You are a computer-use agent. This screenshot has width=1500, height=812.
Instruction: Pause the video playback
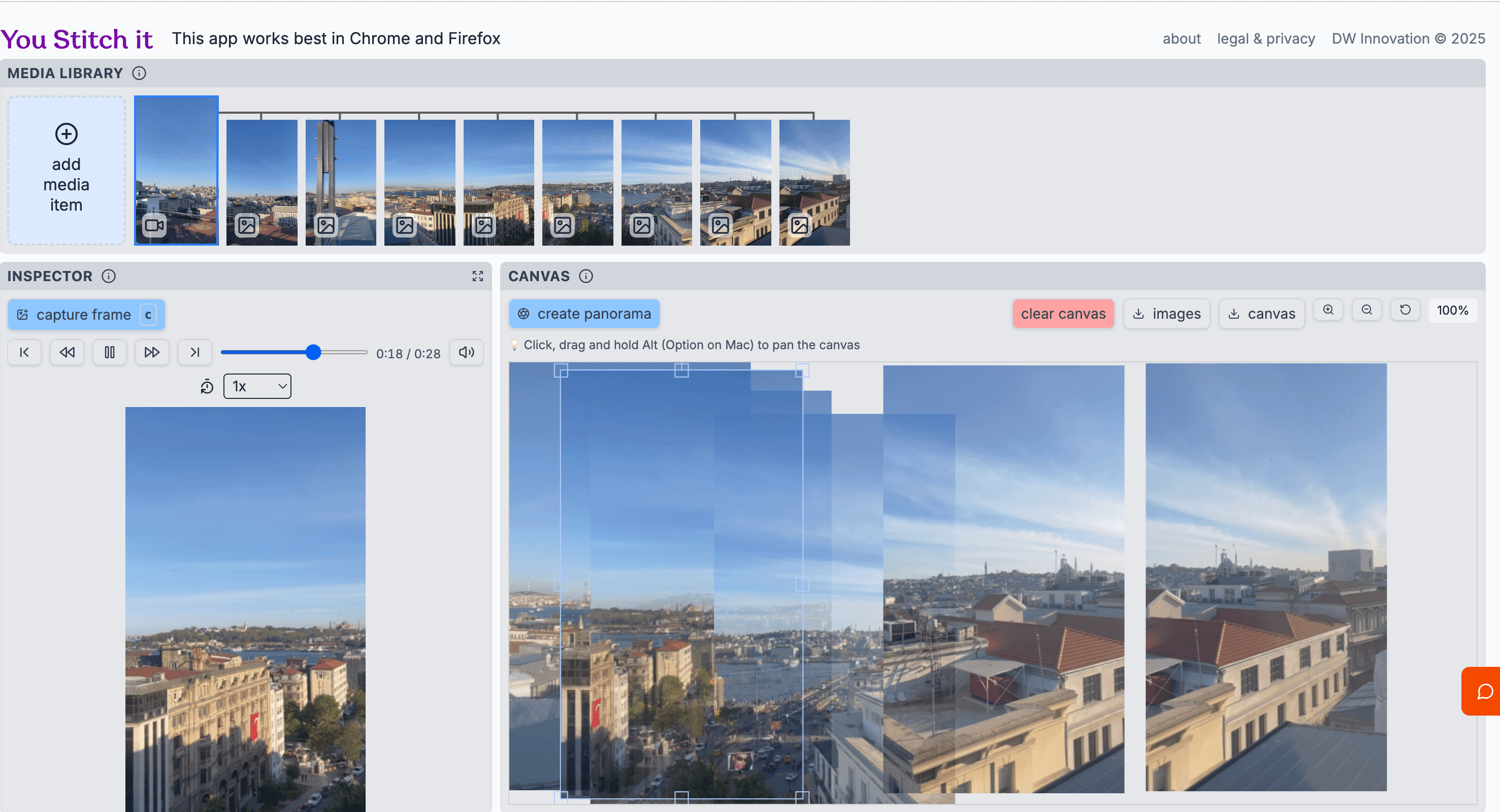point(110,353)
